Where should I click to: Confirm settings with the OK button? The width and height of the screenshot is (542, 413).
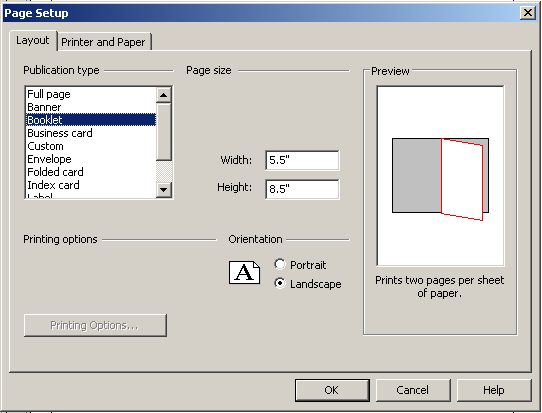332,390
